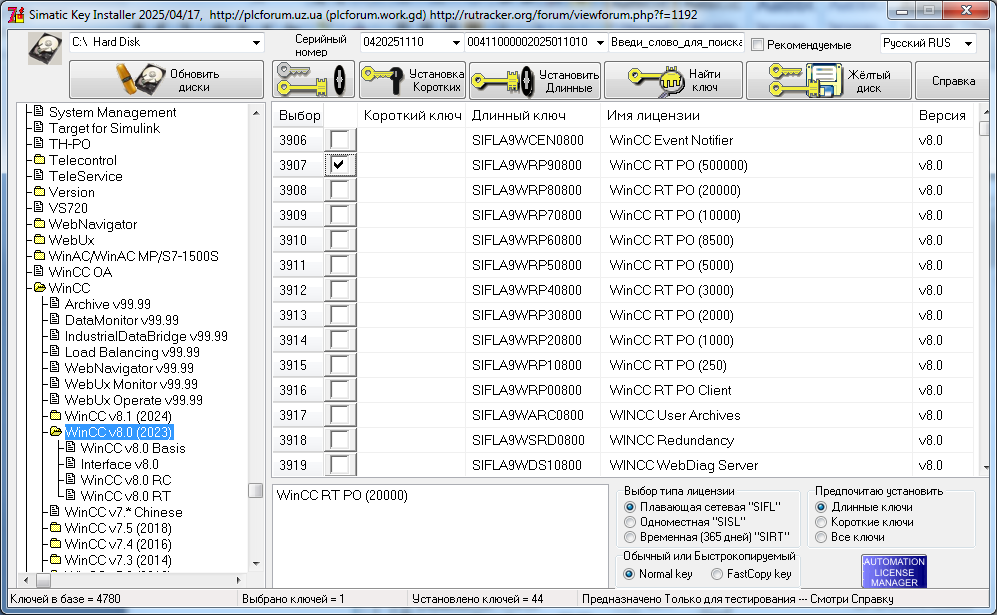Click the keys button next to Update disks
The height and width of the screenshot is (615, 997).
coord(312,80)
